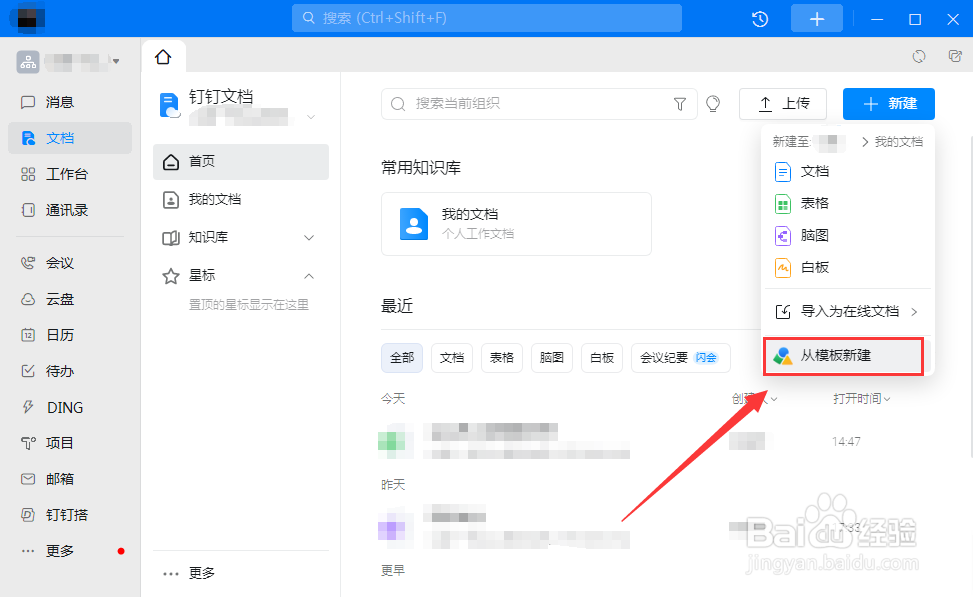Click the filter funnel icon in search box
Image resolution: width=973 pixels, height=597 pixels.
[x=680, y=104]
